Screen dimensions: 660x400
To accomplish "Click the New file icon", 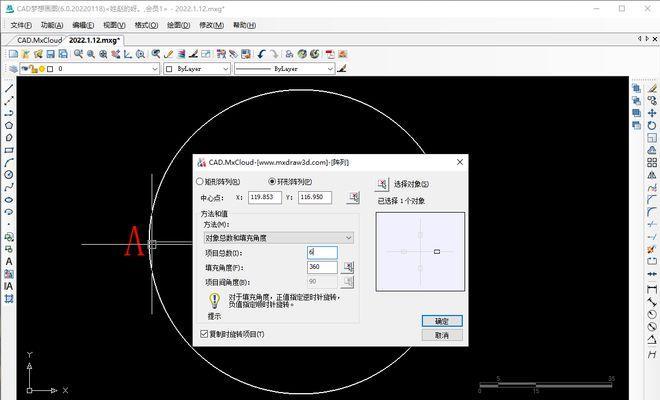I will point(13,54).
